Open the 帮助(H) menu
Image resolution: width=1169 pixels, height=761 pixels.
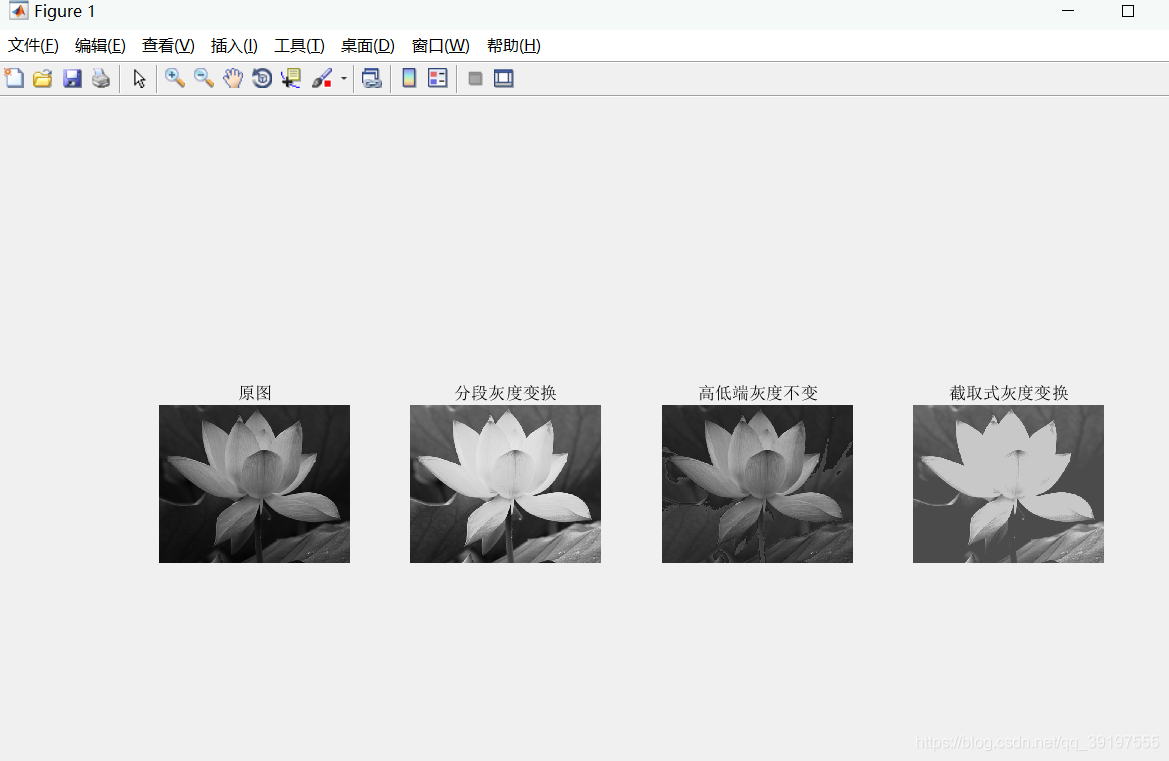pyautogui.click(x=514, y=45)
